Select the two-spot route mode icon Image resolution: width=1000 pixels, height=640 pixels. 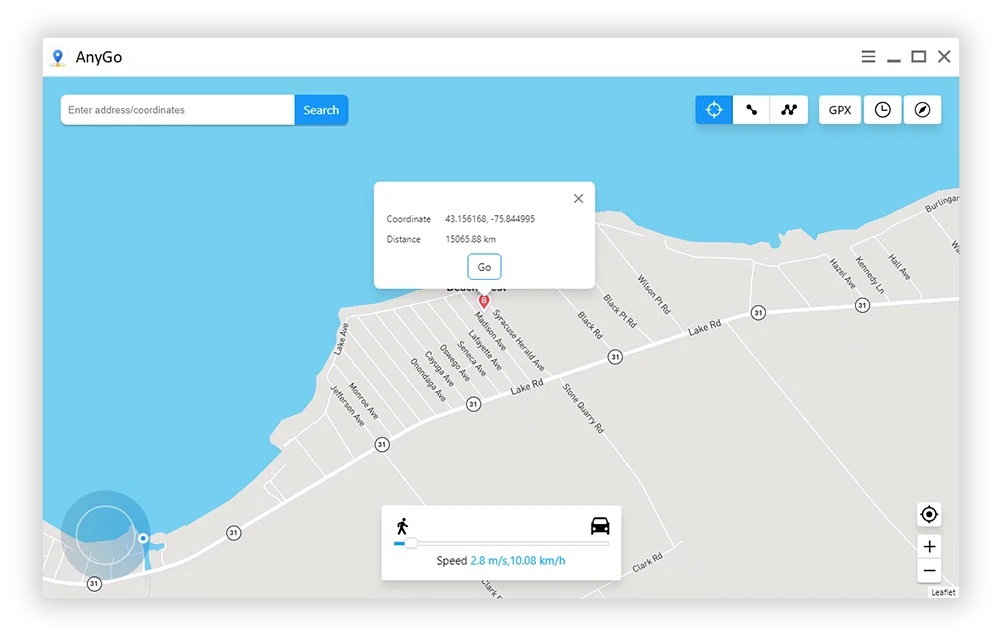click(x=751, y=110)
